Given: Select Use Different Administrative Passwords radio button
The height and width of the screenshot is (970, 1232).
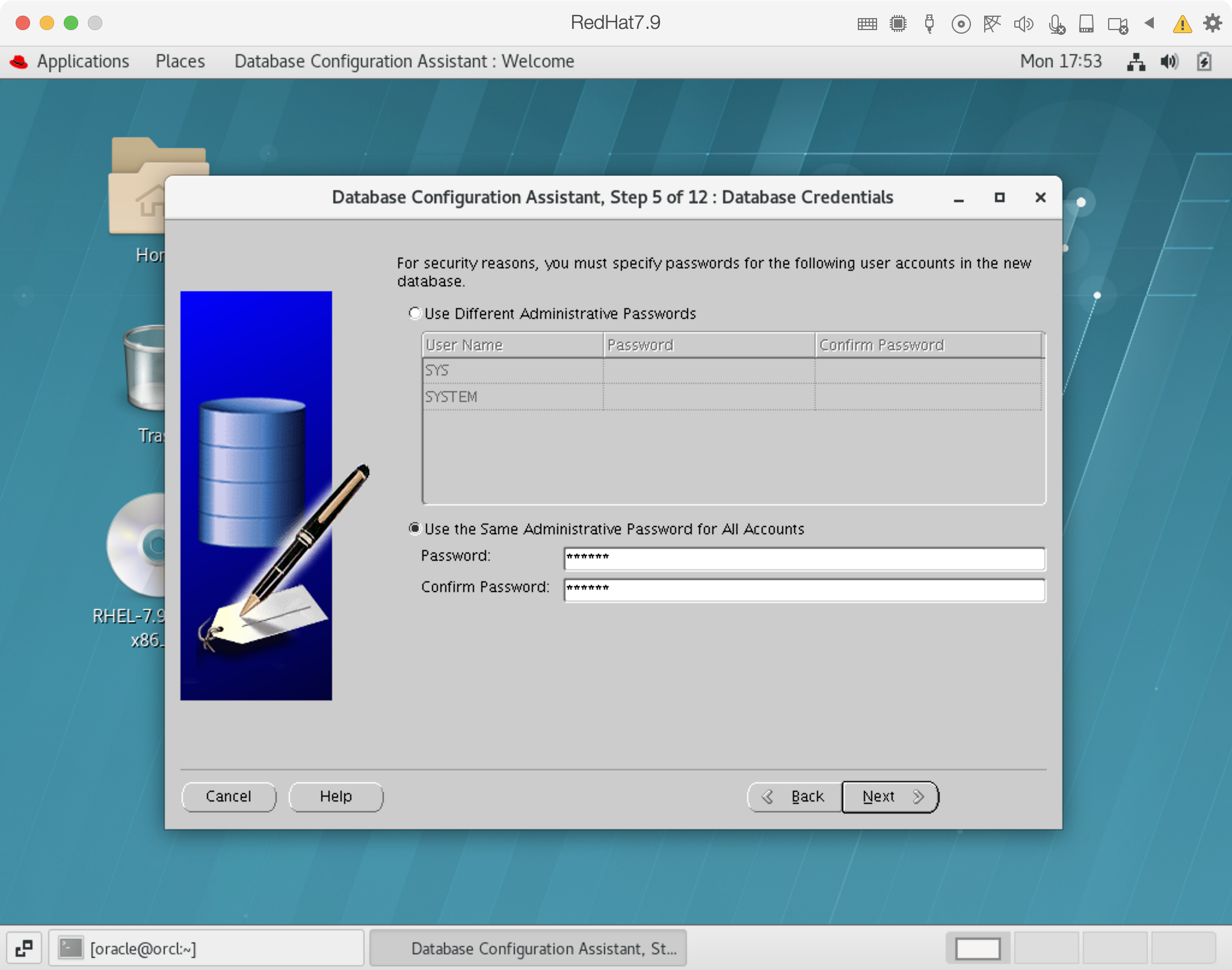Looking at the screenshot, I should point(414,314).
